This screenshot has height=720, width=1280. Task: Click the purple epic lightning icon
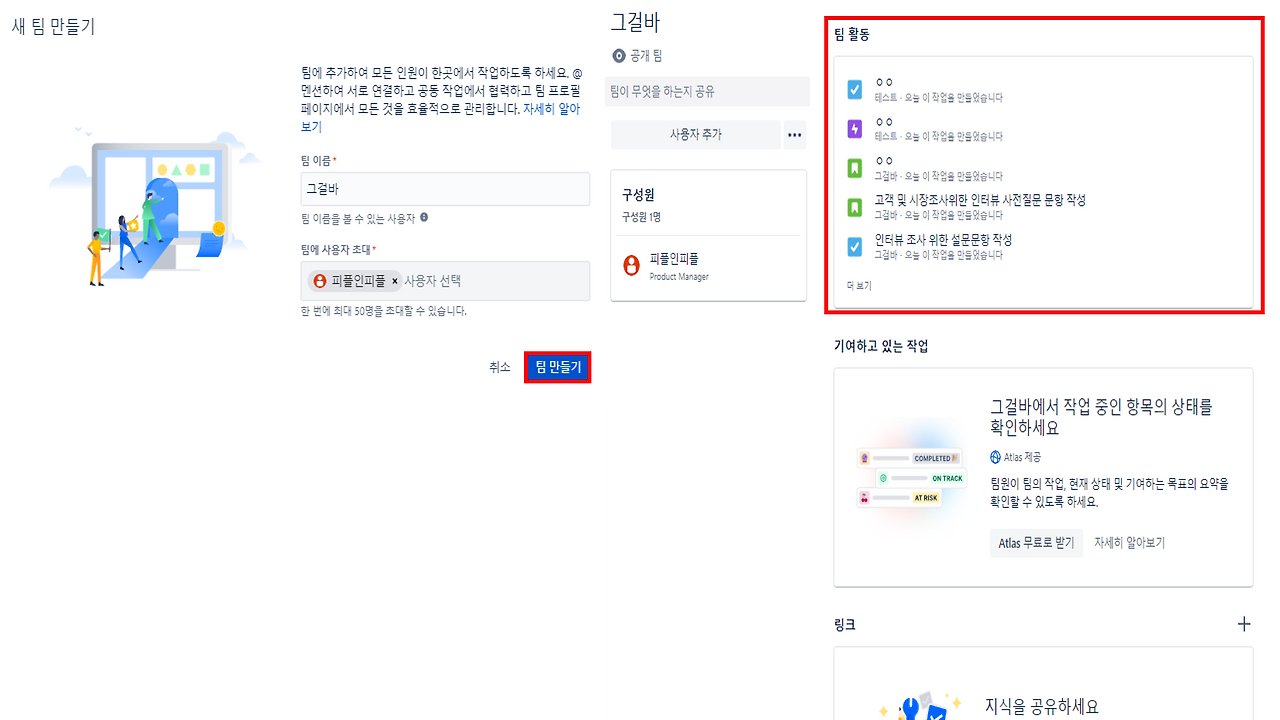click(x=854, y=129)
